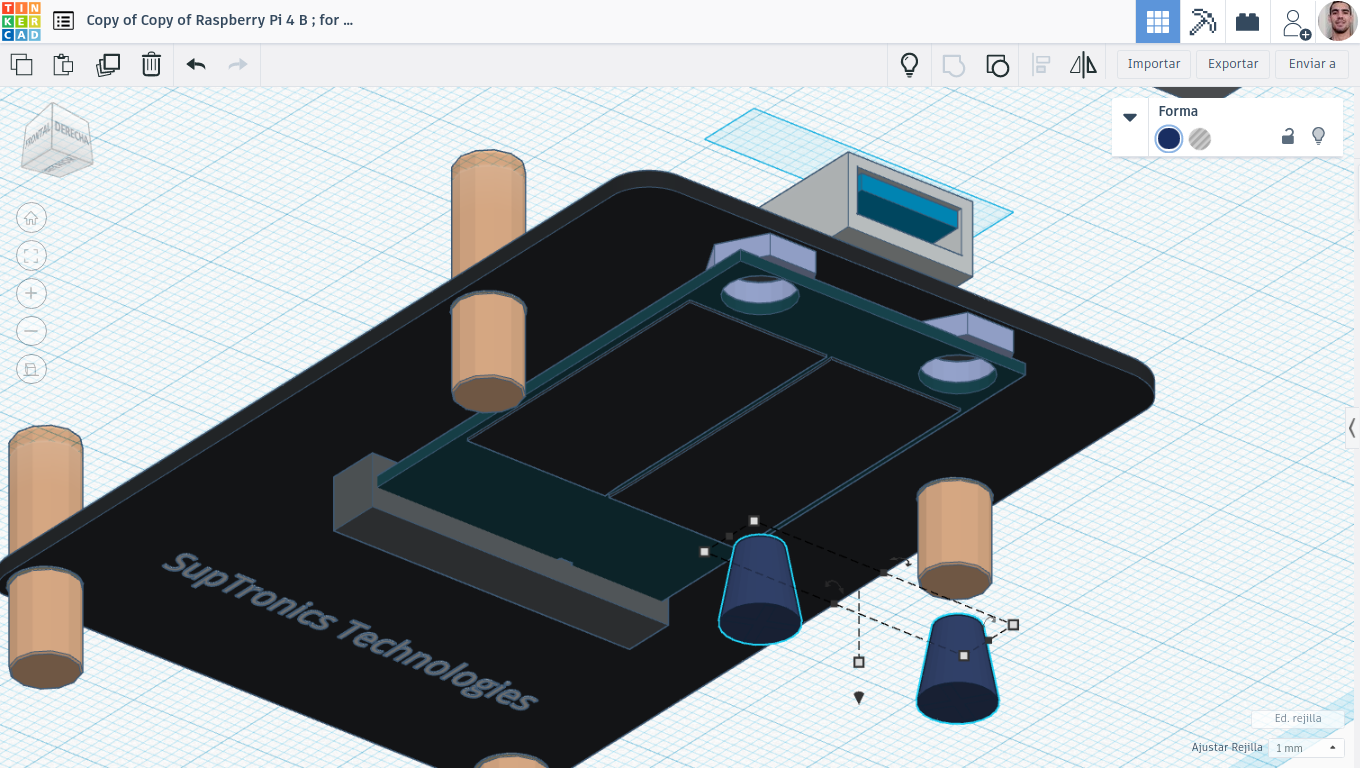Viewport: 1360px width, 768px height.
Task: Zoom out with minus button
Action: (31, 331)
